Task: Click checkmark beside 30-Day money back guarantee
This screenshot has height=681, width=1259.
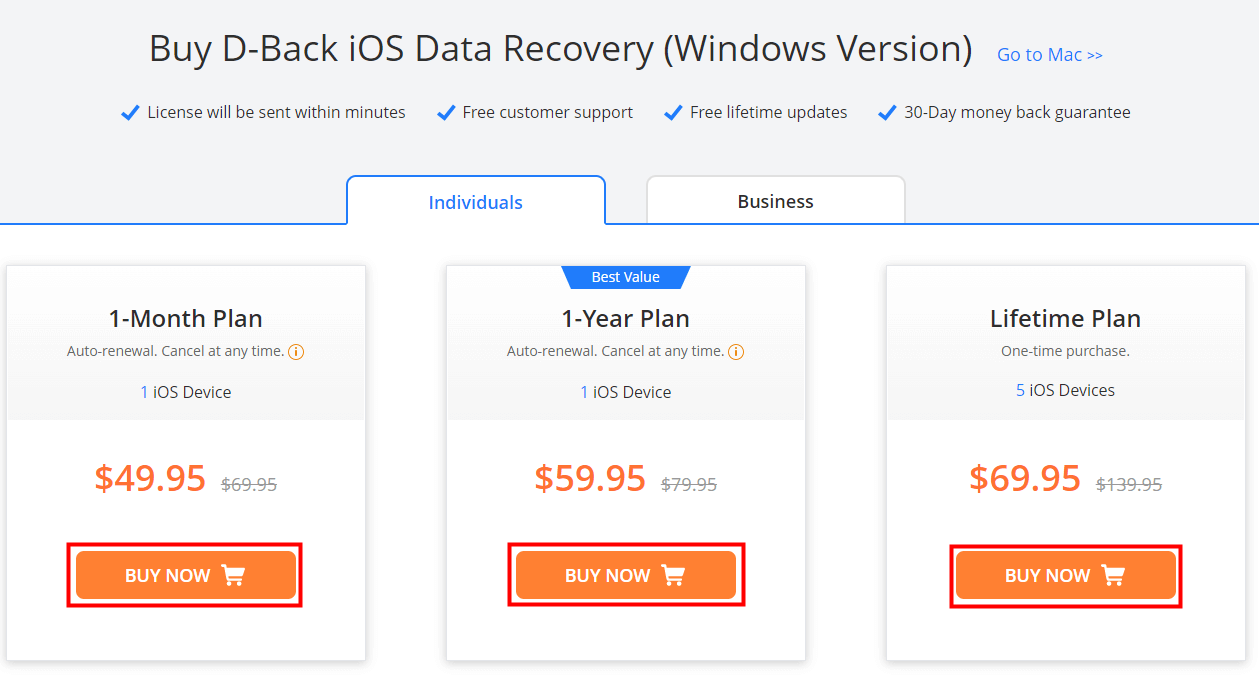Action: pyautogui.click(x=887, y=113)
